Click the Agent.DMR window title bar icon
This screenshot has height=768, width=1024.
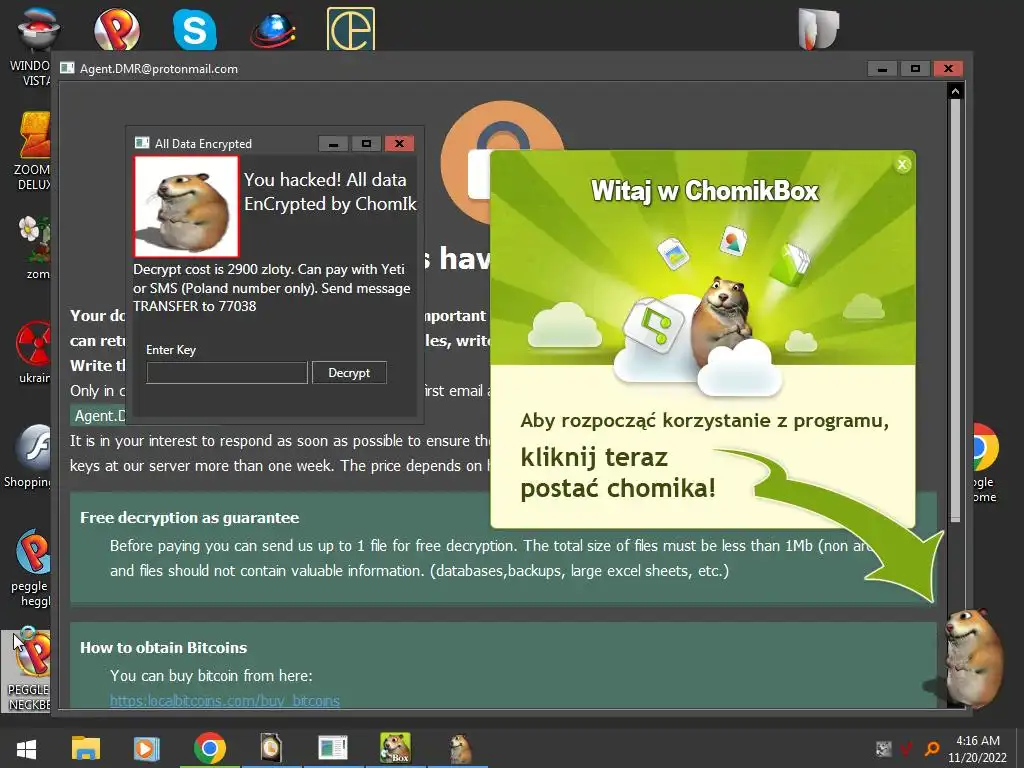[x=67, y=68]
